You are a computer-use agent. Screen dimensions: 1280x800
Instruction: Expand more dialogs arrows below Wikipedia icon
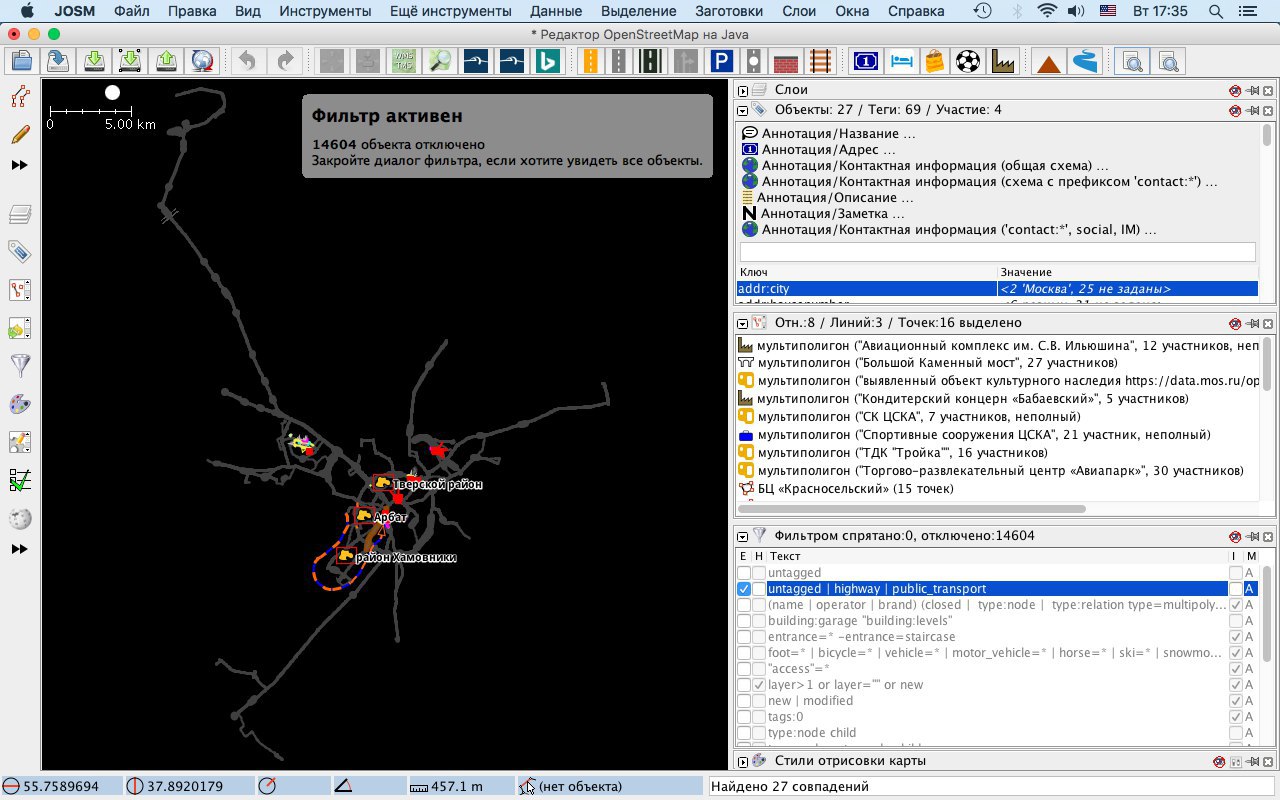pos(19,549)
